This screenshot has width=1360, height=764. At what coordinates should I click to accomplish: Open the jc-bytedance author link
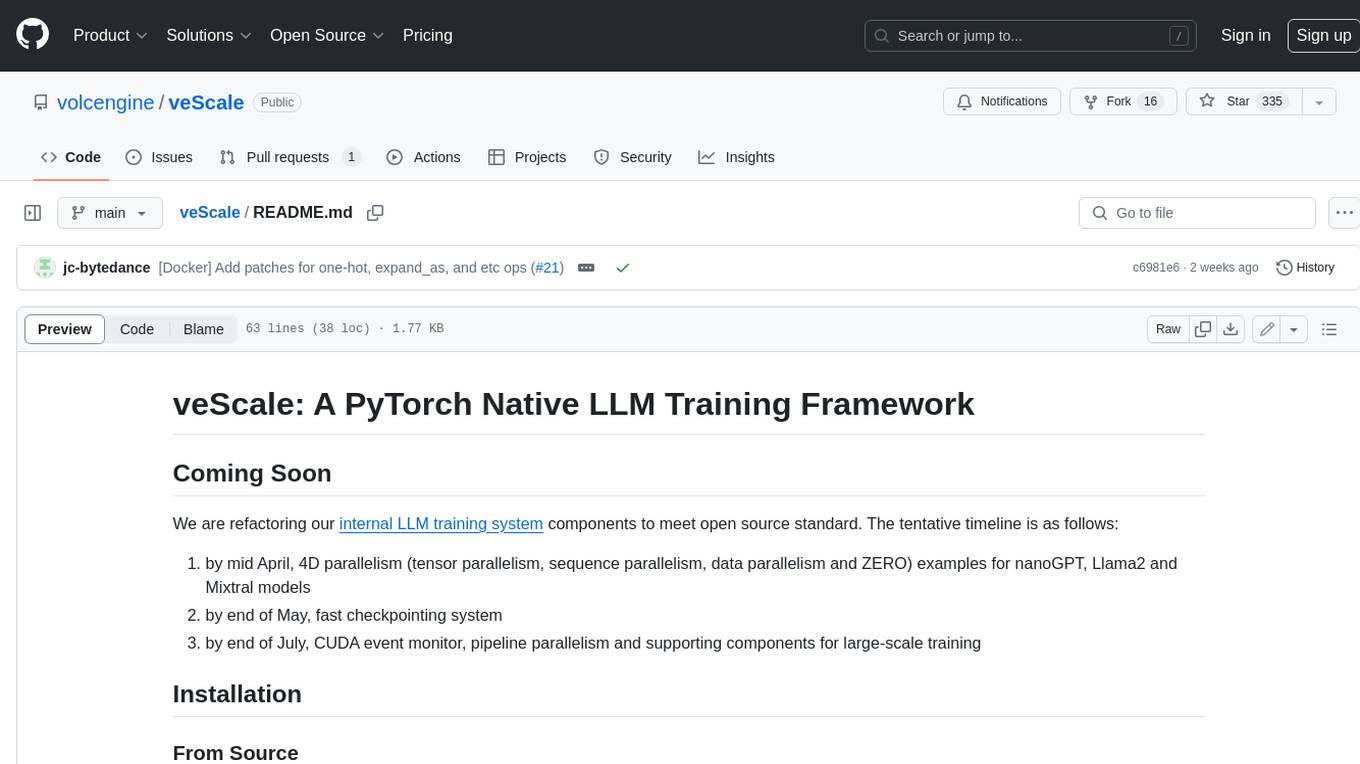coord(106,268)
